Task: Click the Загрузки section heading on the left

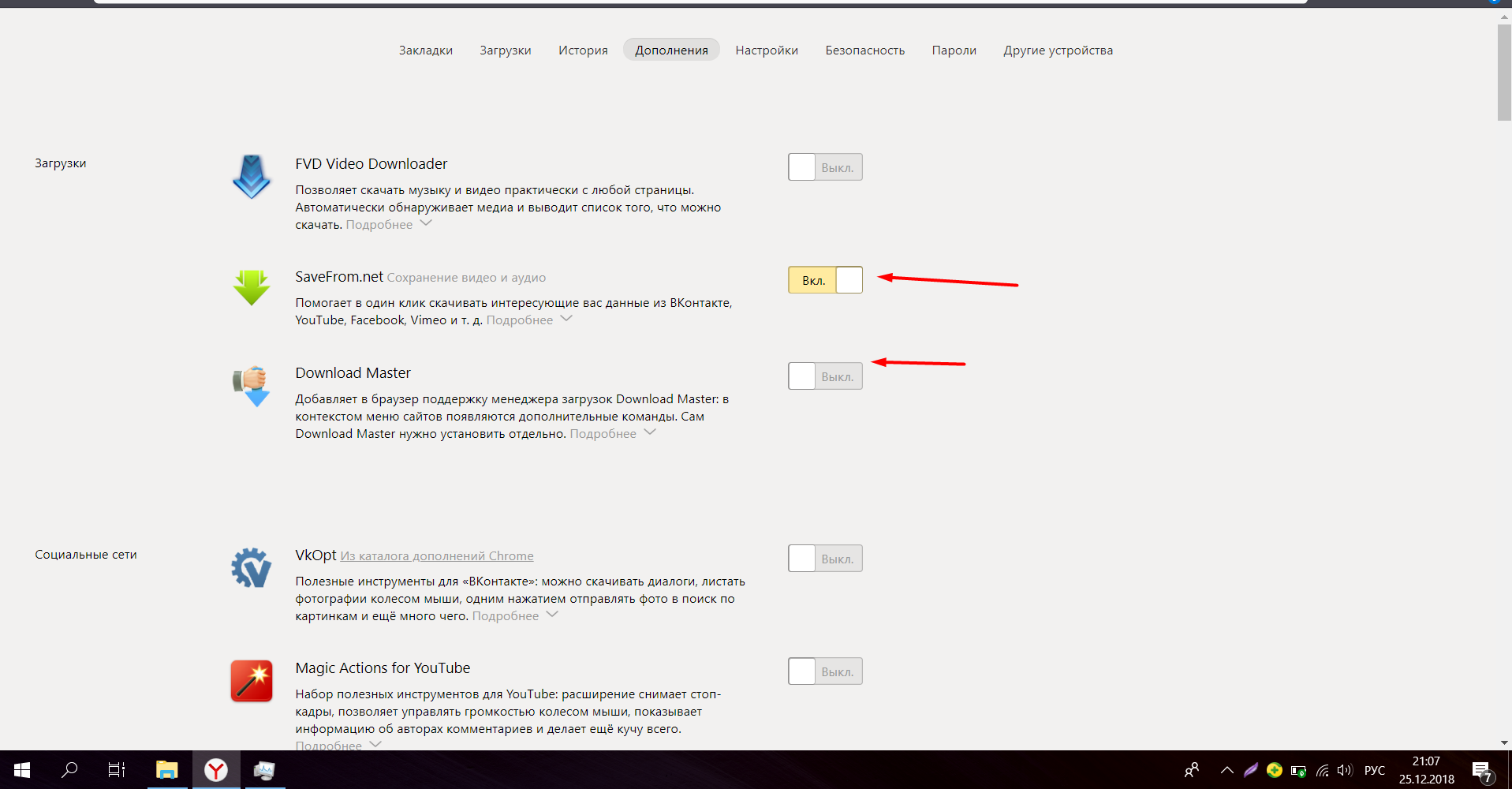Action: (61, 163)
